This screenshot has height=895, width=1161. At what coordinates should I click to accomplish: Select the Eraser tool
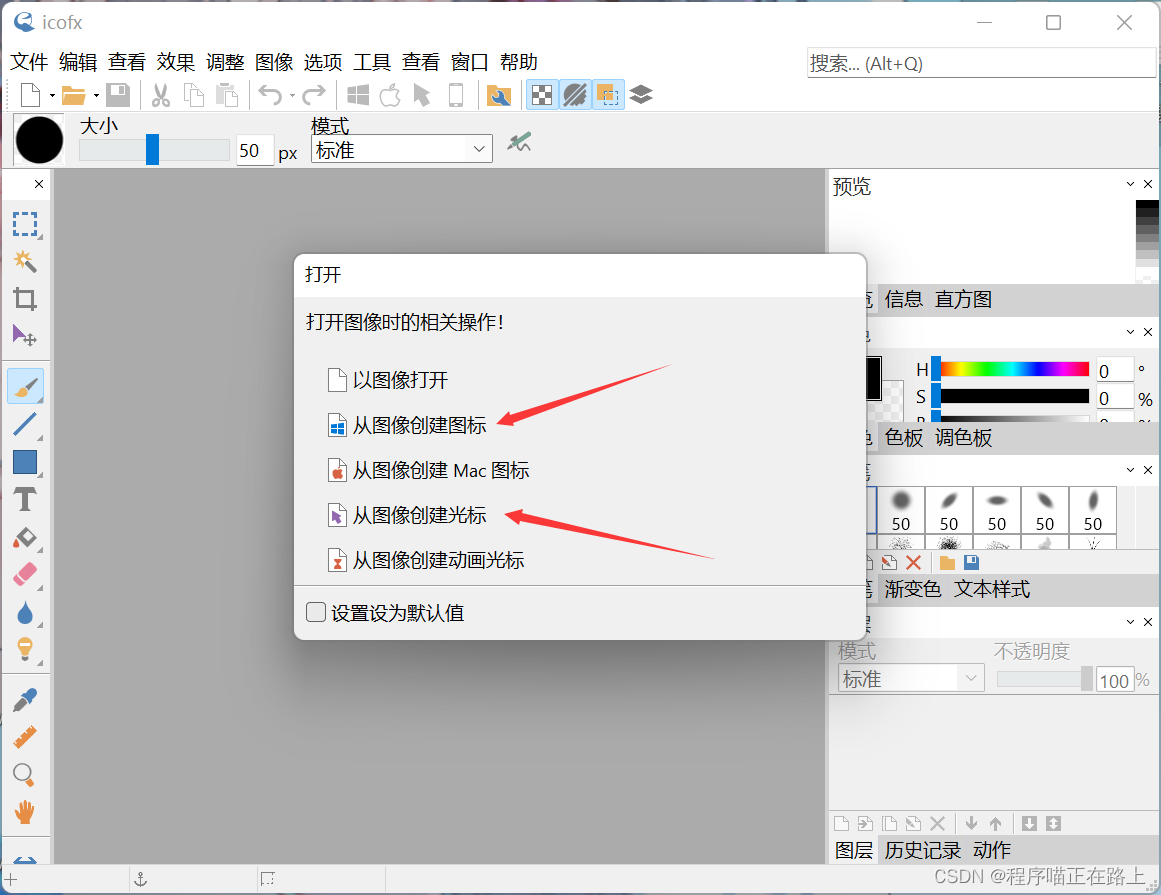[26, 574]
